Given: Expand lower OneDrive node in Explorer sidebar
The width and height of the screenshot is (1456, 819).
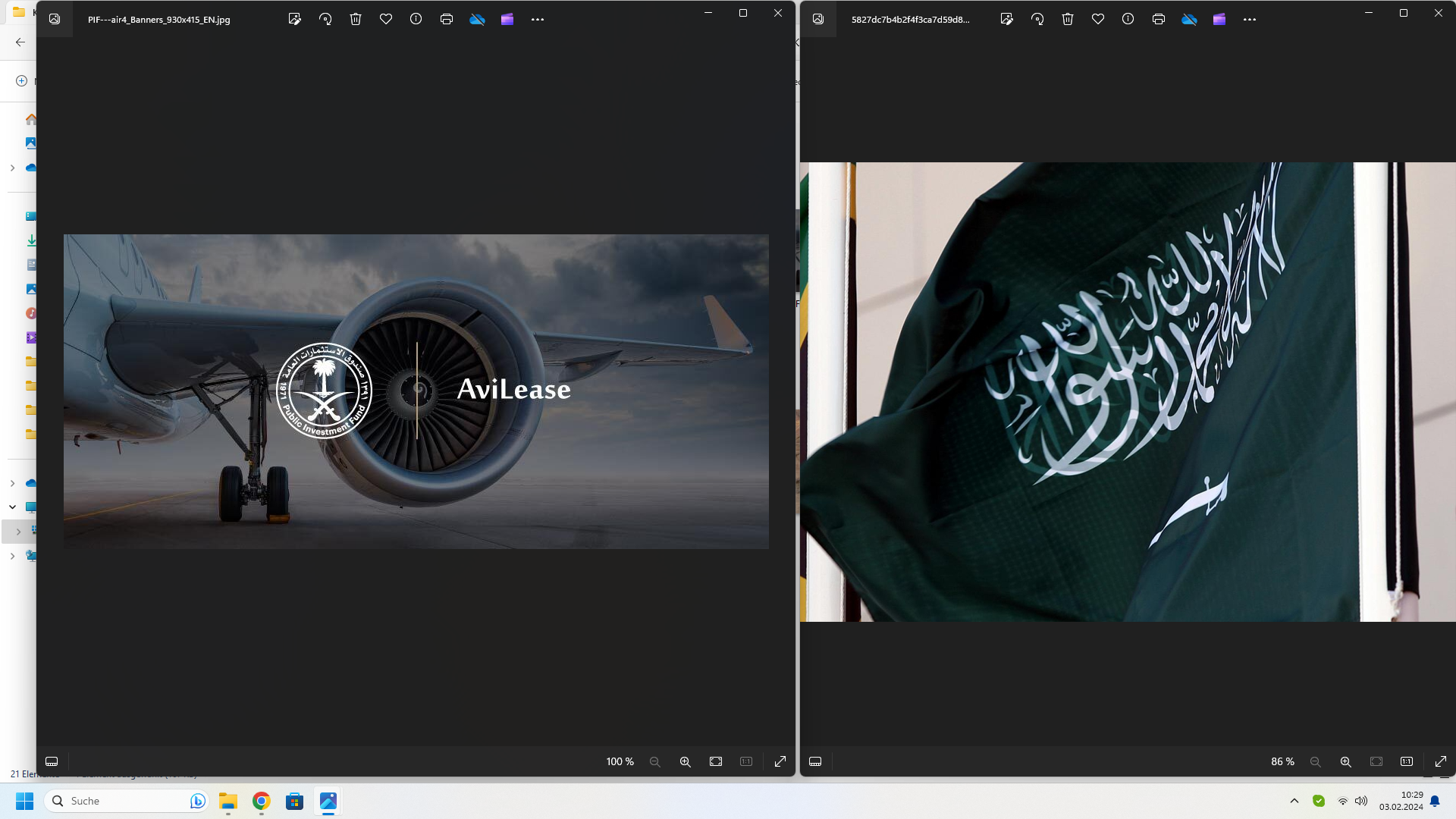Looking at the screenshot, I should point(12,483).
